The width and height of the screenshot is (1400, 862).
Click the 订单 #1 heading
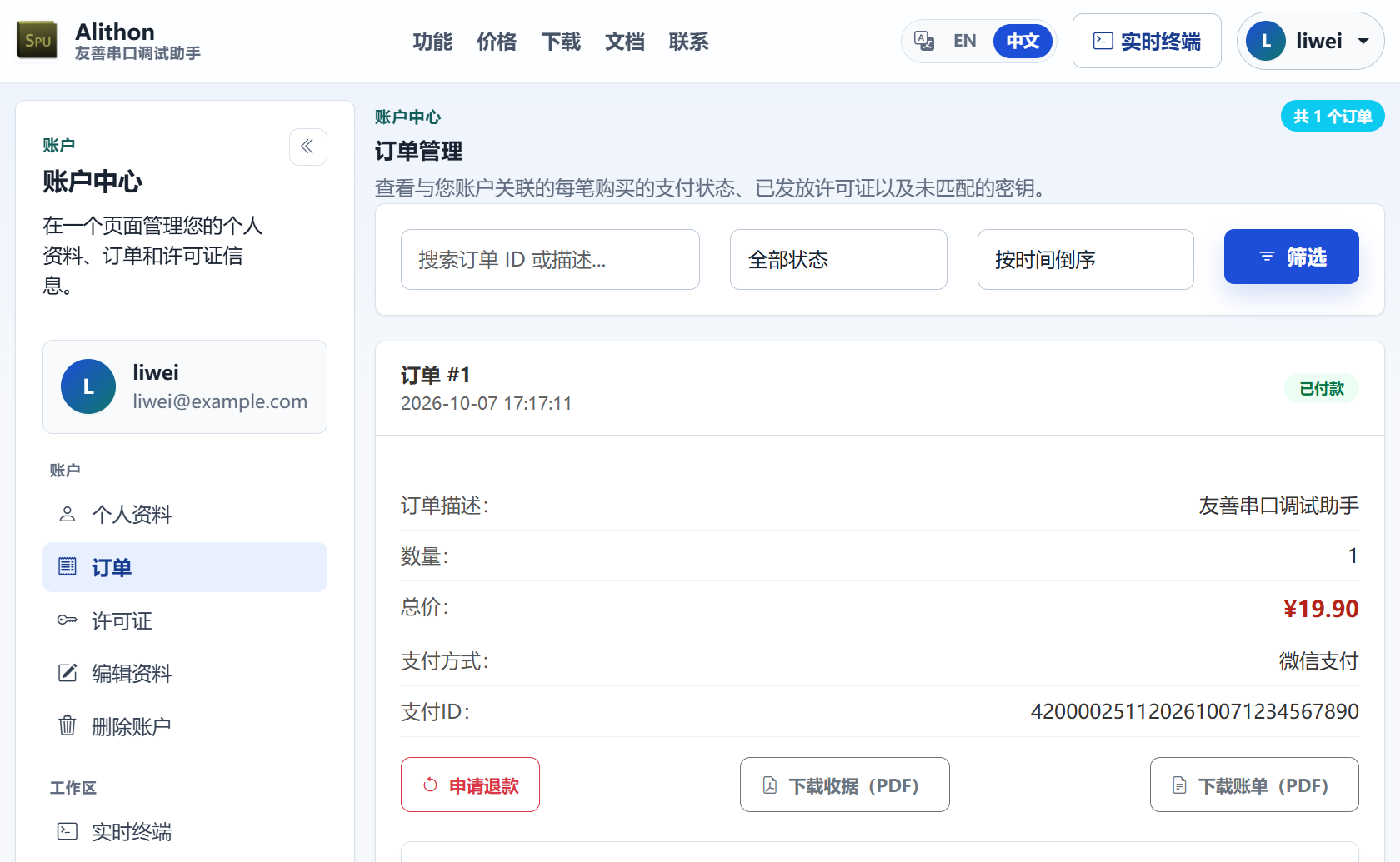pyautogui.click(x=436, y=375)
